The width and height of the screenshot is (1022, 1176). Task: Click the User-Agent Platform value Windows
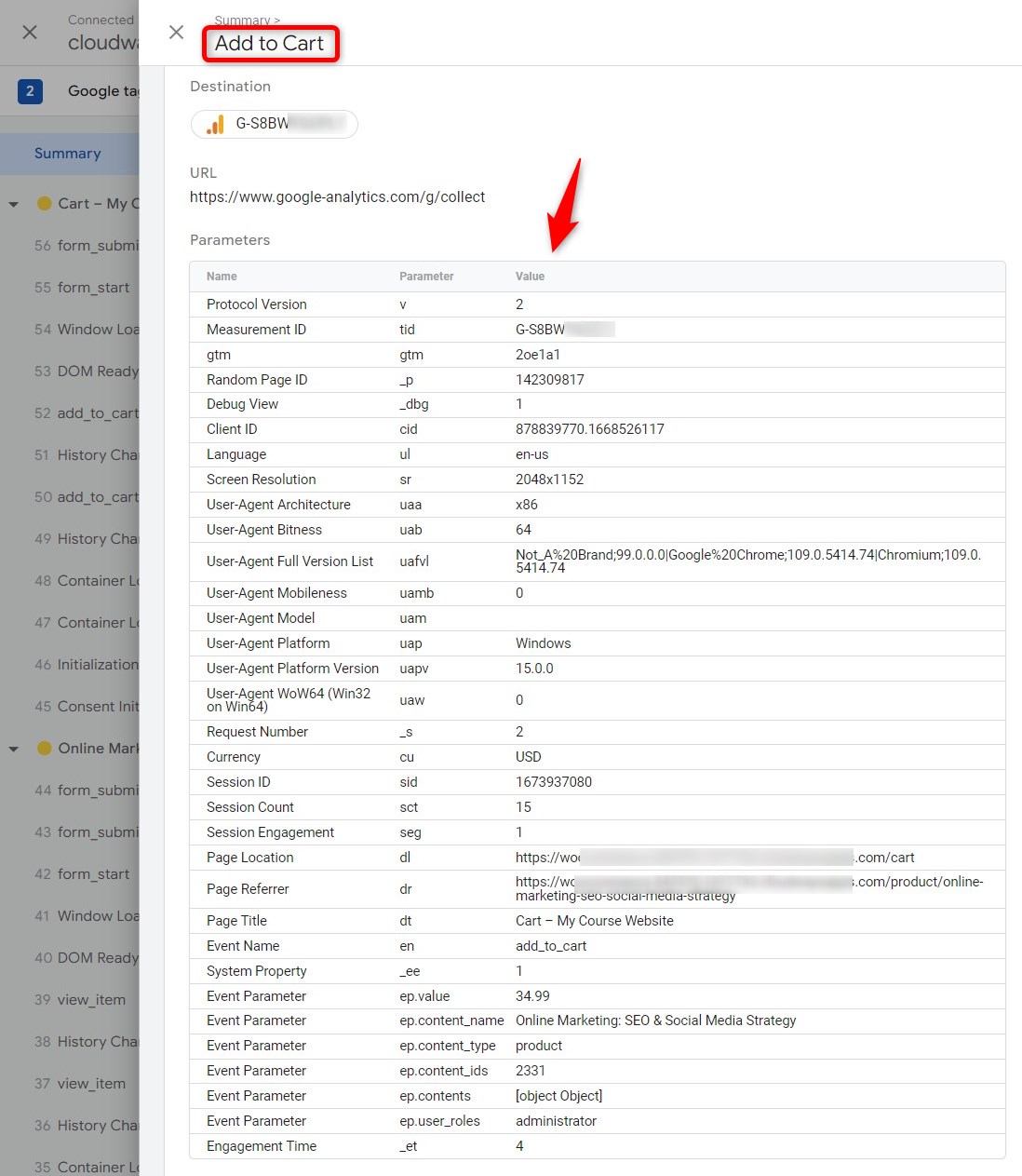(x=544, y=643)
